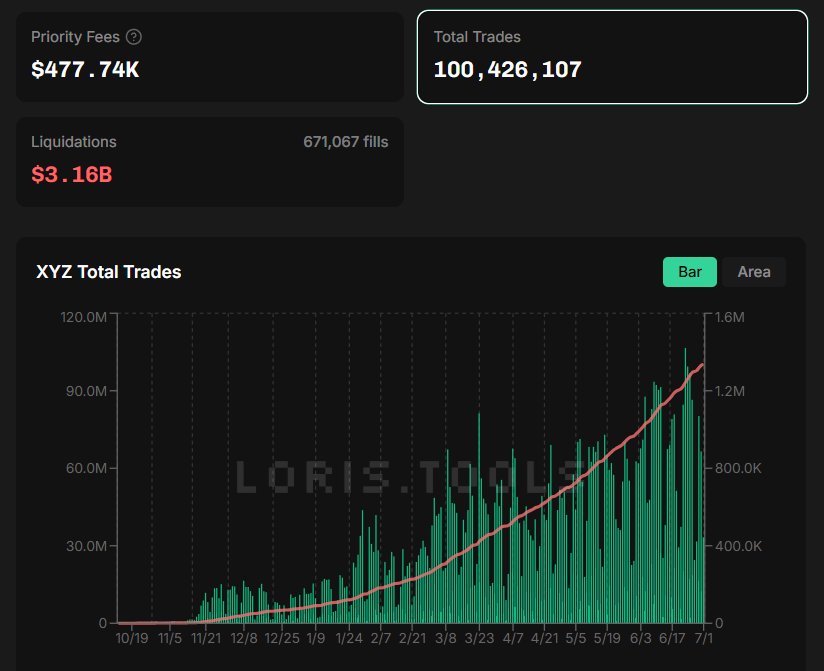Image resolution: width=824 pixels, height=671 pixels.
Task: Click the 60.0M left axis label
Action: (x=86, y=468)
